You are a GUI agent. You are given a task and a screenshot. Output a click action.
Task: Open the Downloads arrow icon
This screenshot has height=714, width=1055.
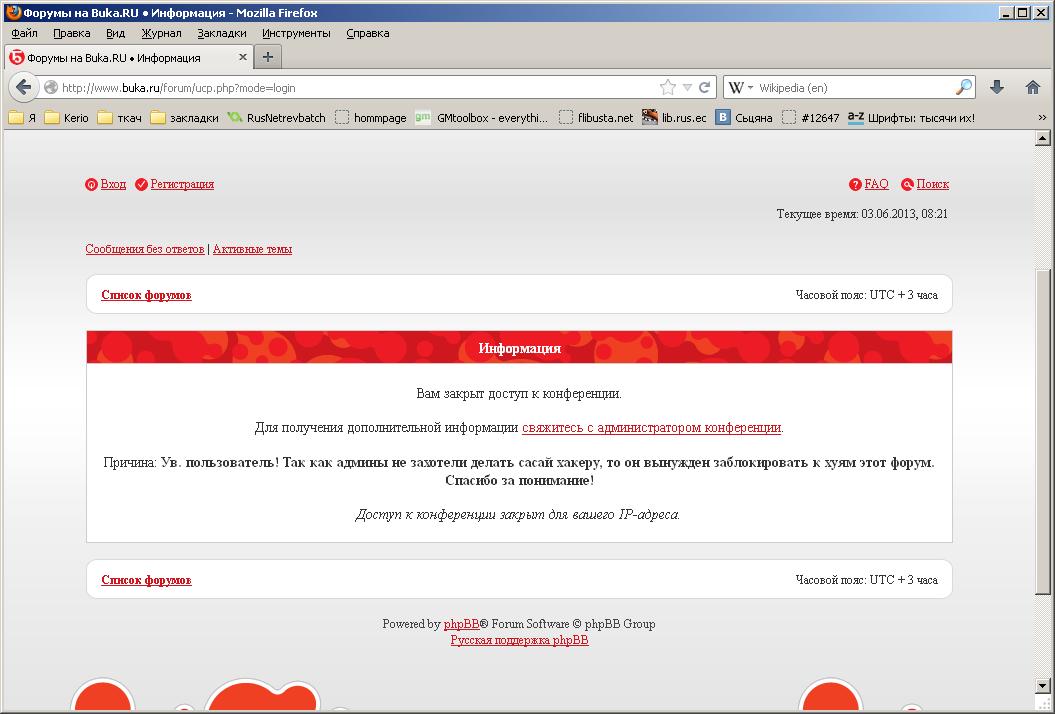996,87
